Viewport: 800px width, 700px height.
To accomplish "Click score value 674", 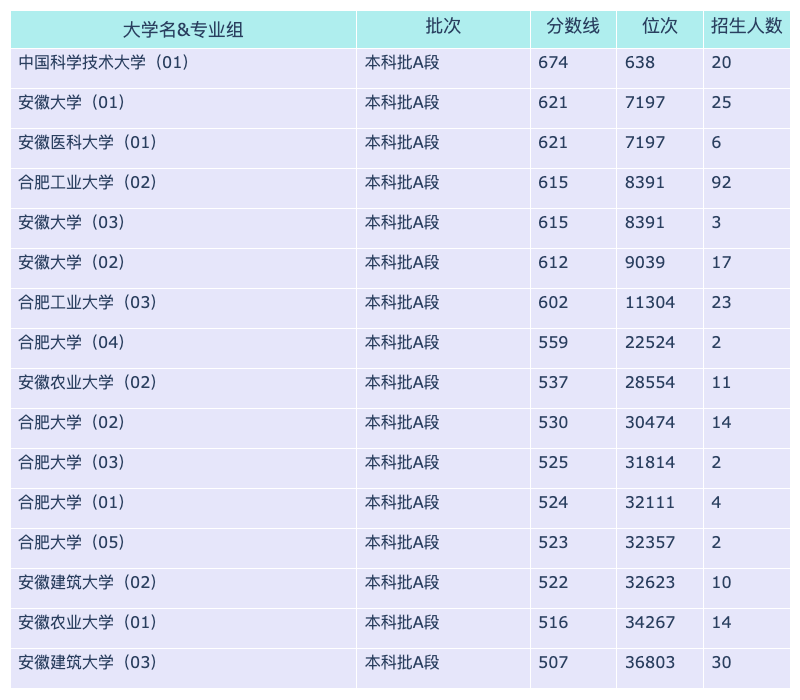I will click(x=553, y=62).
